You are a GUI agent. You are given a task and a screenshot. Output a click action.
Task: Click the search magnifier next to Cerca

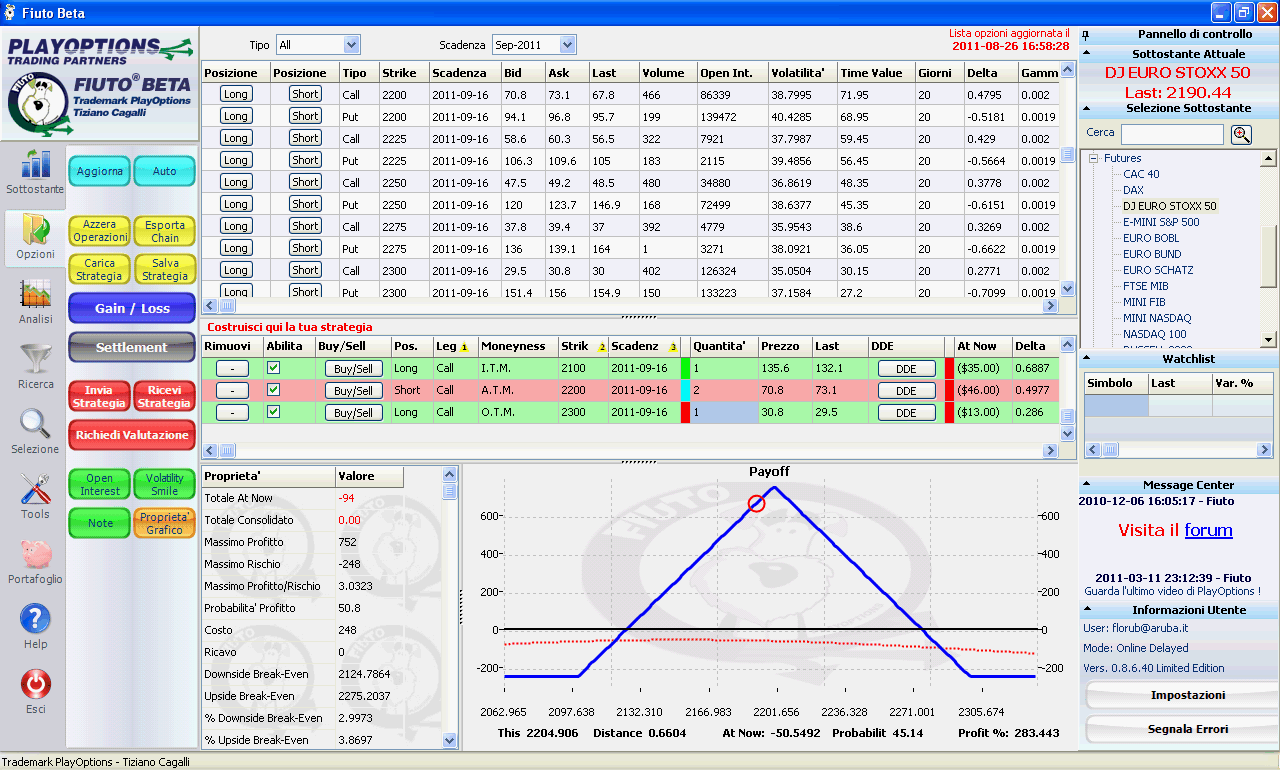[1241, 134]
